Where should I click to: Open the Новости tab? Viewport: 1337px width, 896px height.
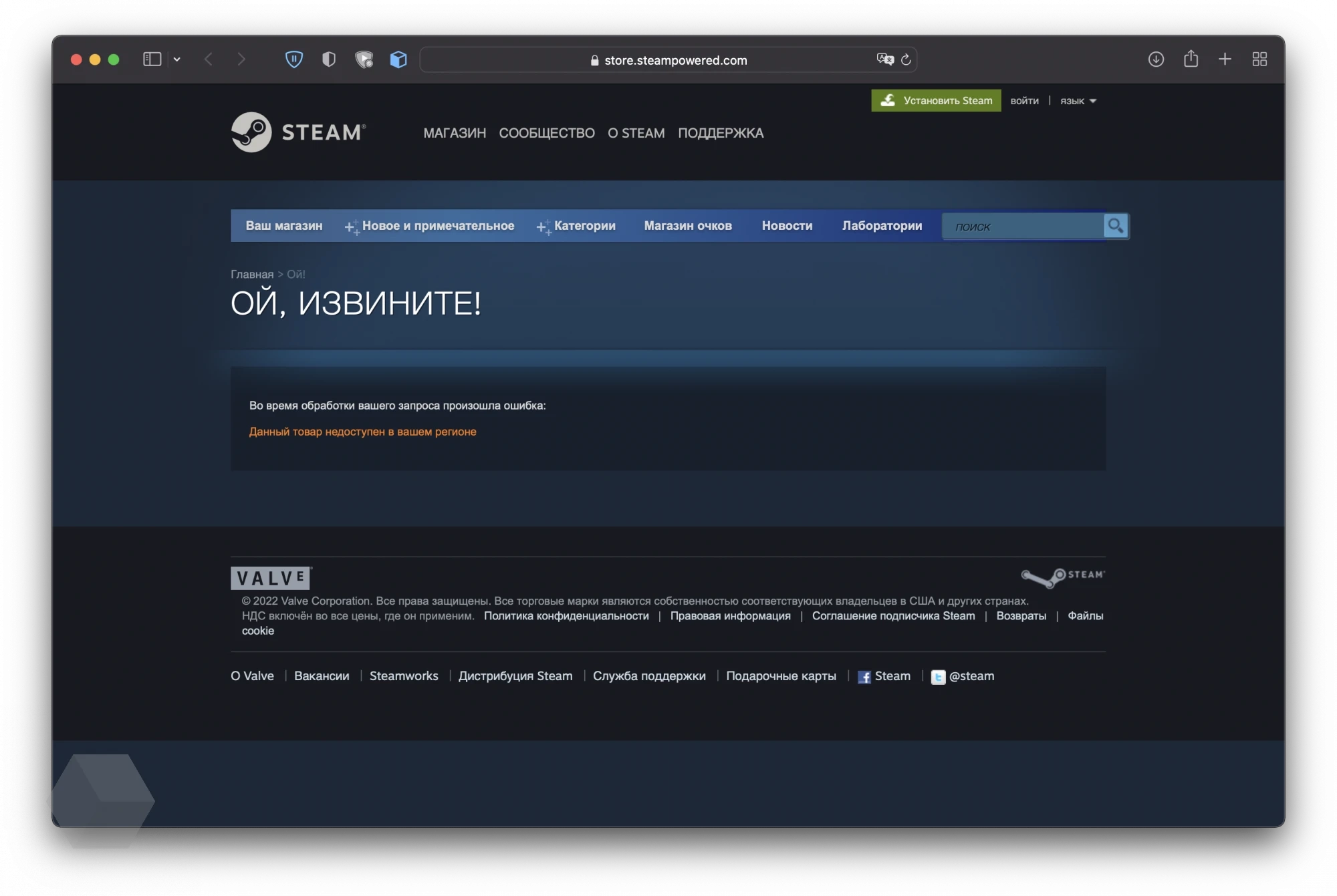tap(787, 226)
